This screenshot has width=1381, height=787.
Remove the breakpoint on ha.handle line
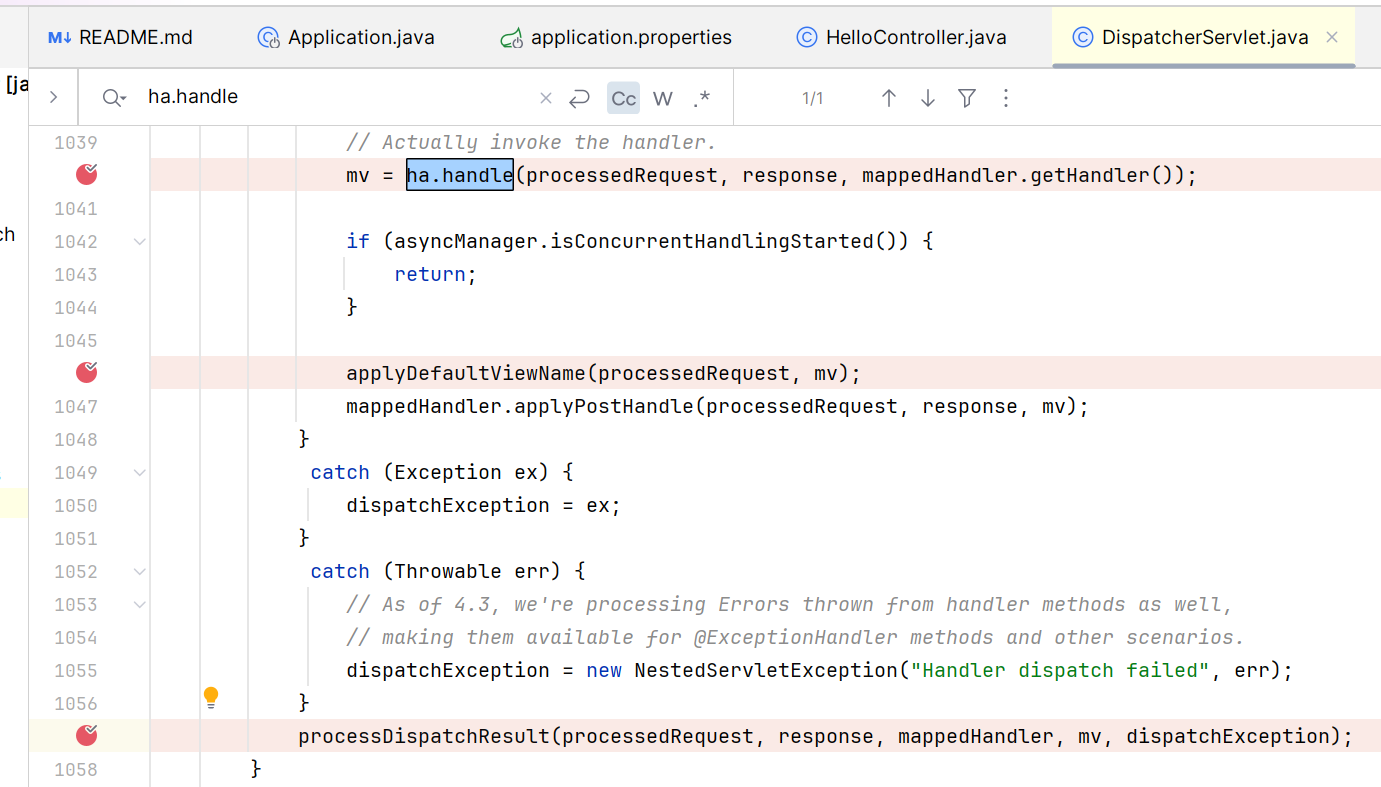tap(87, 174)
